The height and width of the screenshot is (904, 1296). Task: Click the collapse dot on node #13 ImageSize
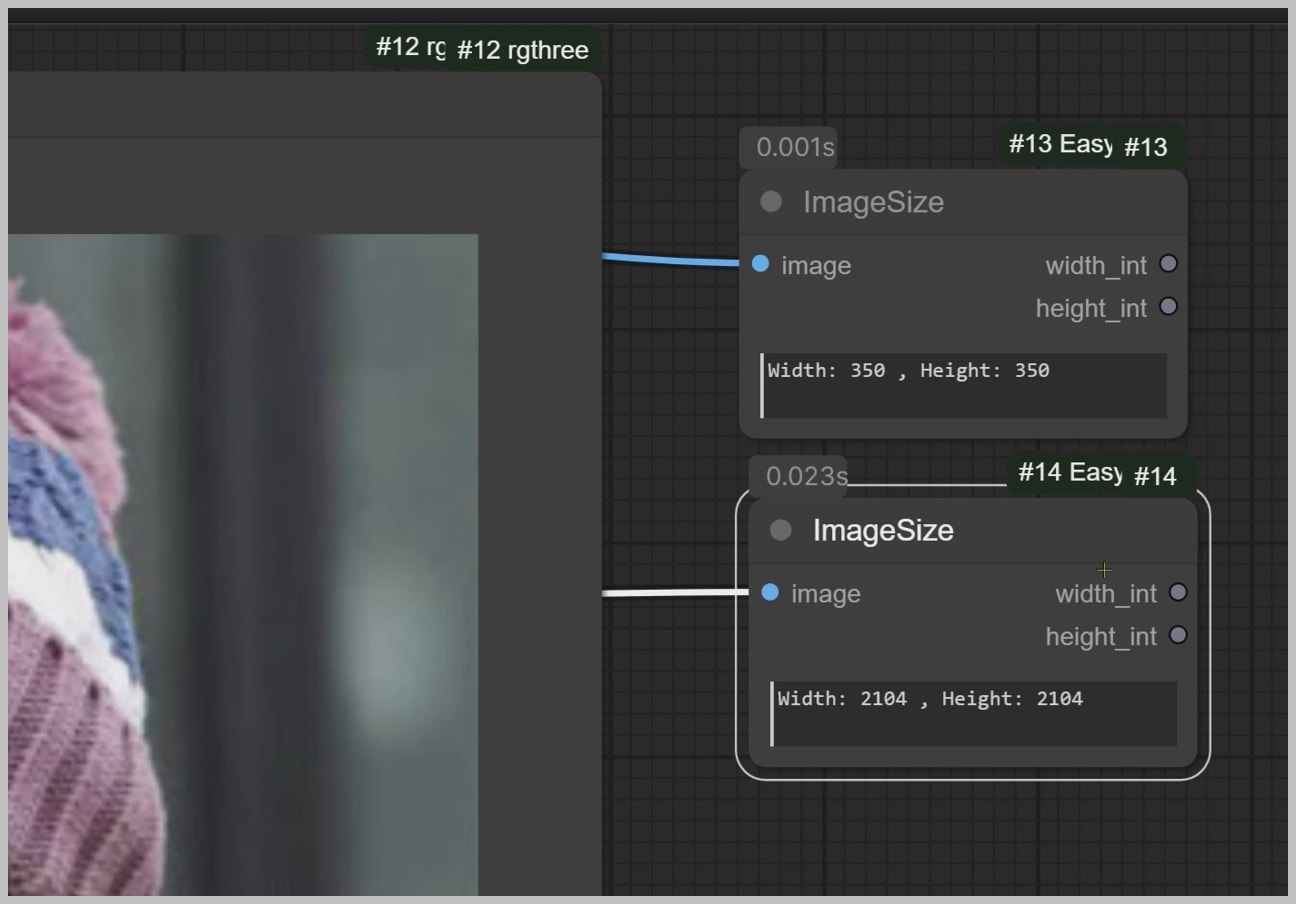pyautogui.click(x=771, y=202)
